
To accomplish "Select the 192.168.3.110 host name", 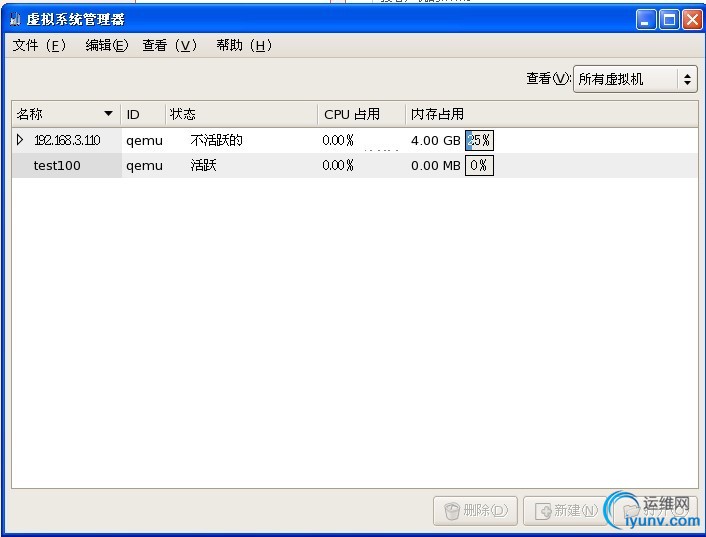I will click(x=67, y=140).
